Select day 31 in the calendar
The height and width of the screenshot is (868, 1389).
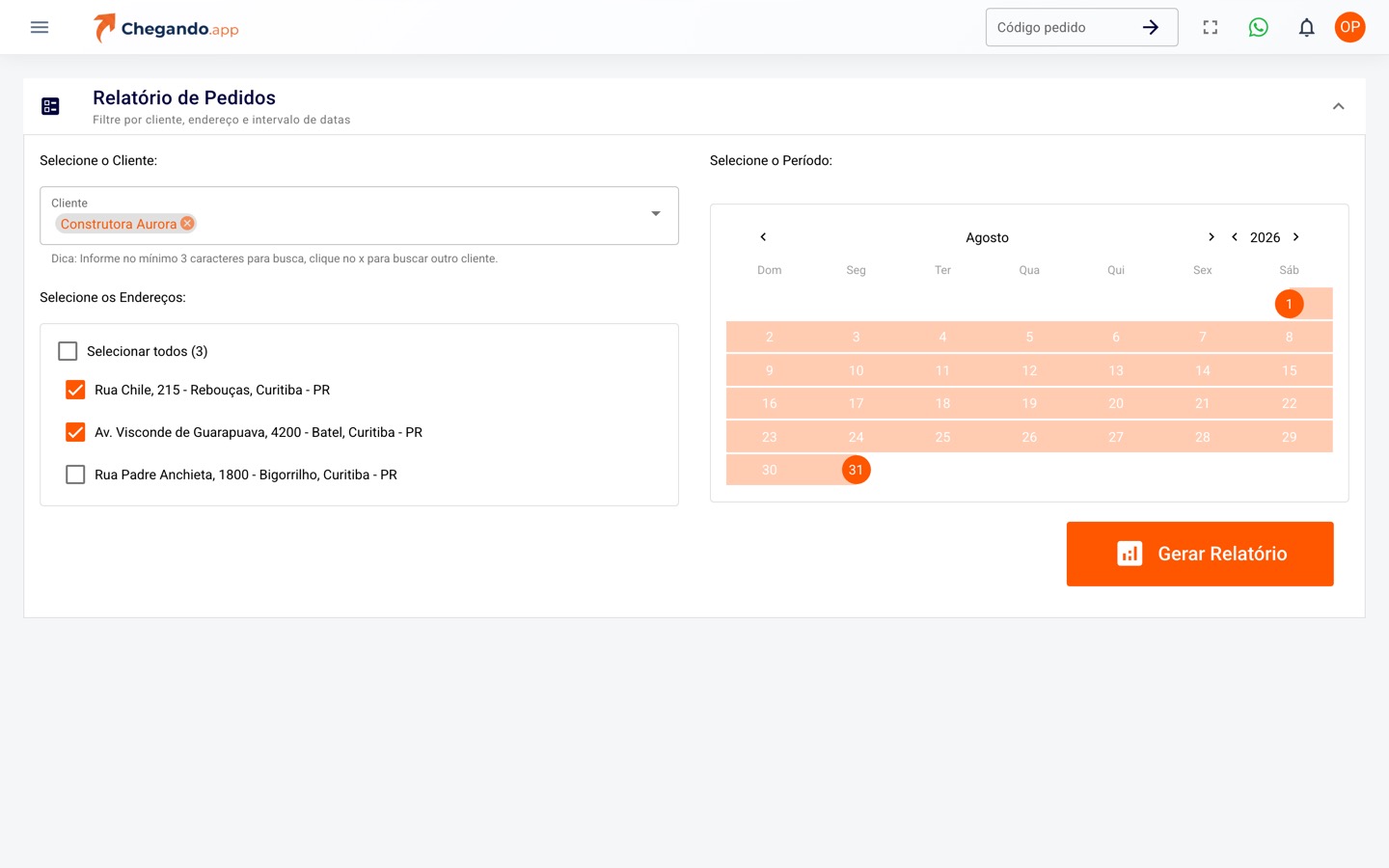tap(856, 470)
